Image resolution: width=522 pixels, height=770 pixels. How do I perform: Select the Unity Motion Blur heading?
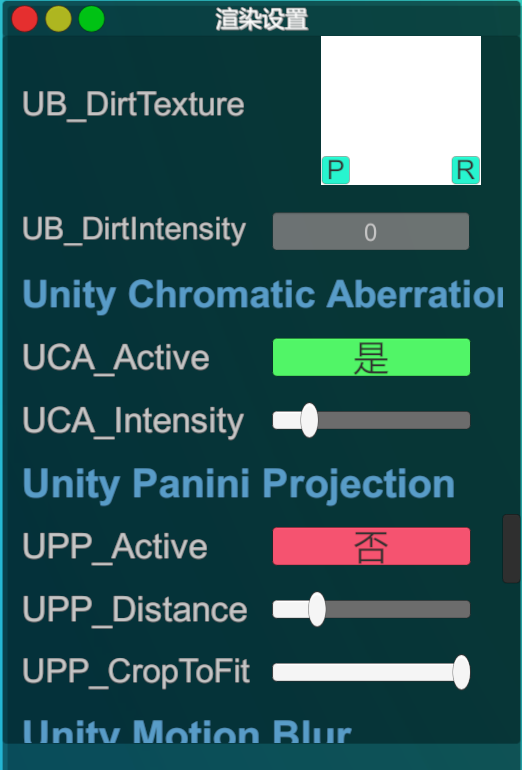click(187, 732)
